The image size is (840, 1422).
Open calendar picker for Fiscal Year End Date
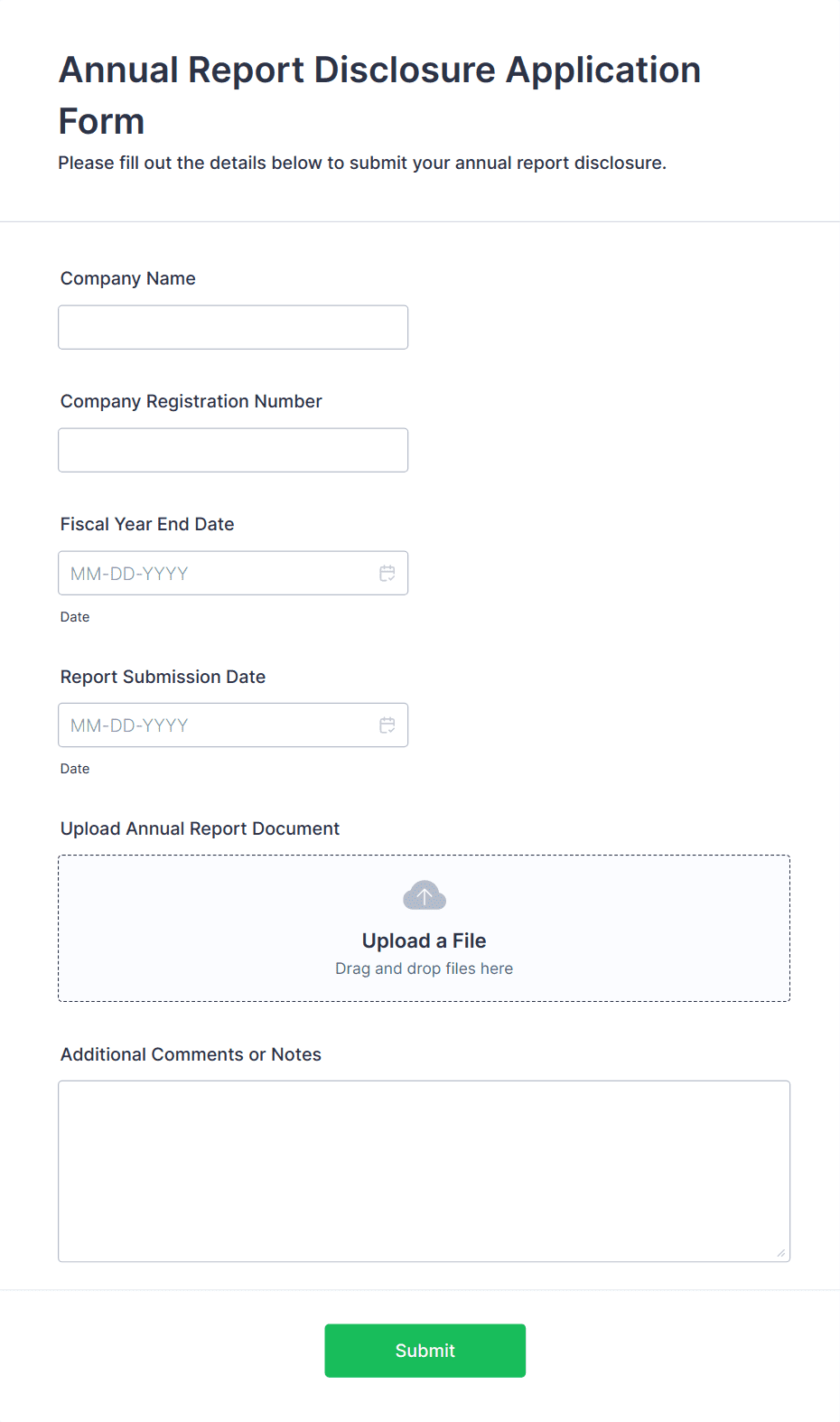coord(387,574)
